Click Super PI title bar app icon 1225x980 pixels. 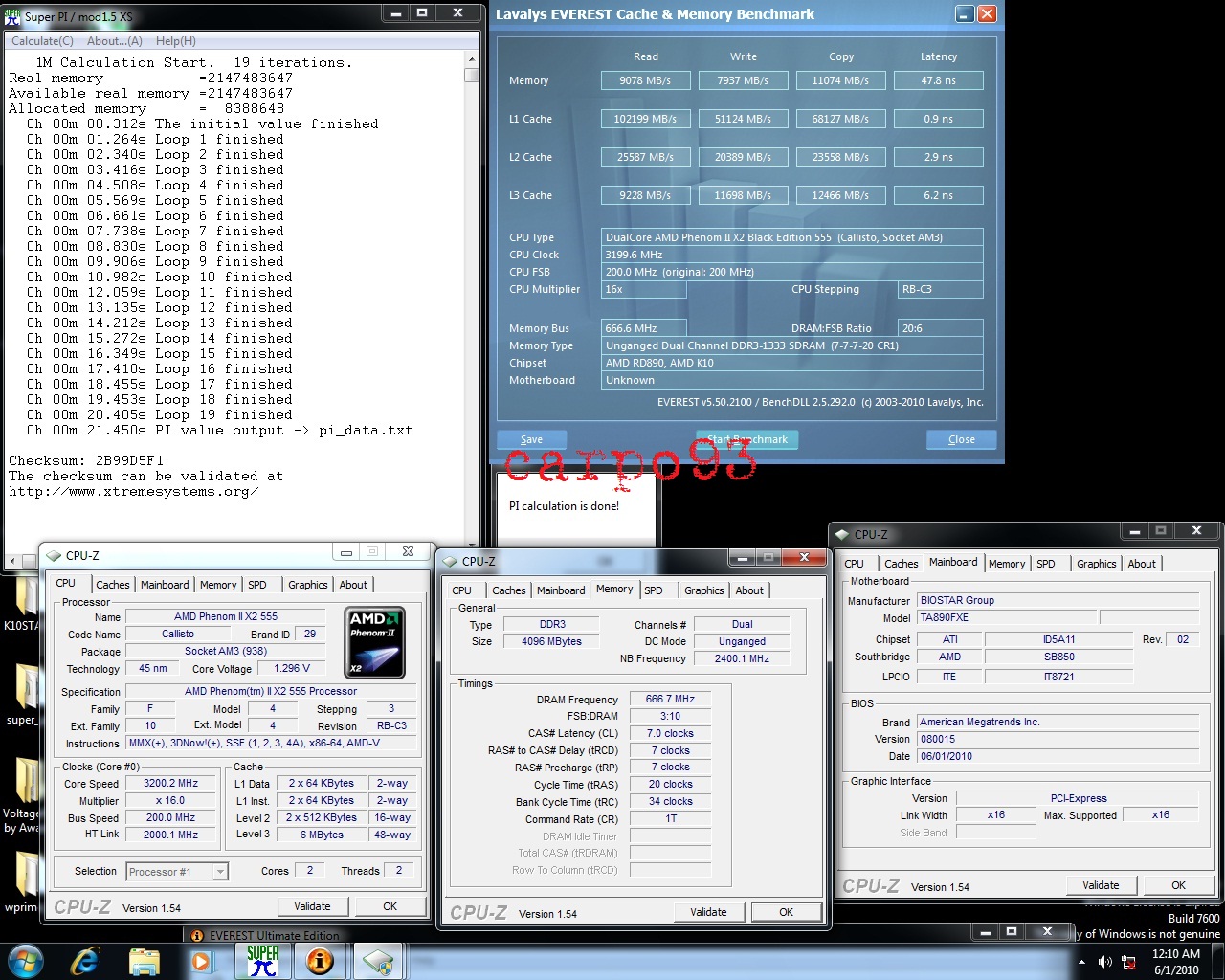pos(12,15)
